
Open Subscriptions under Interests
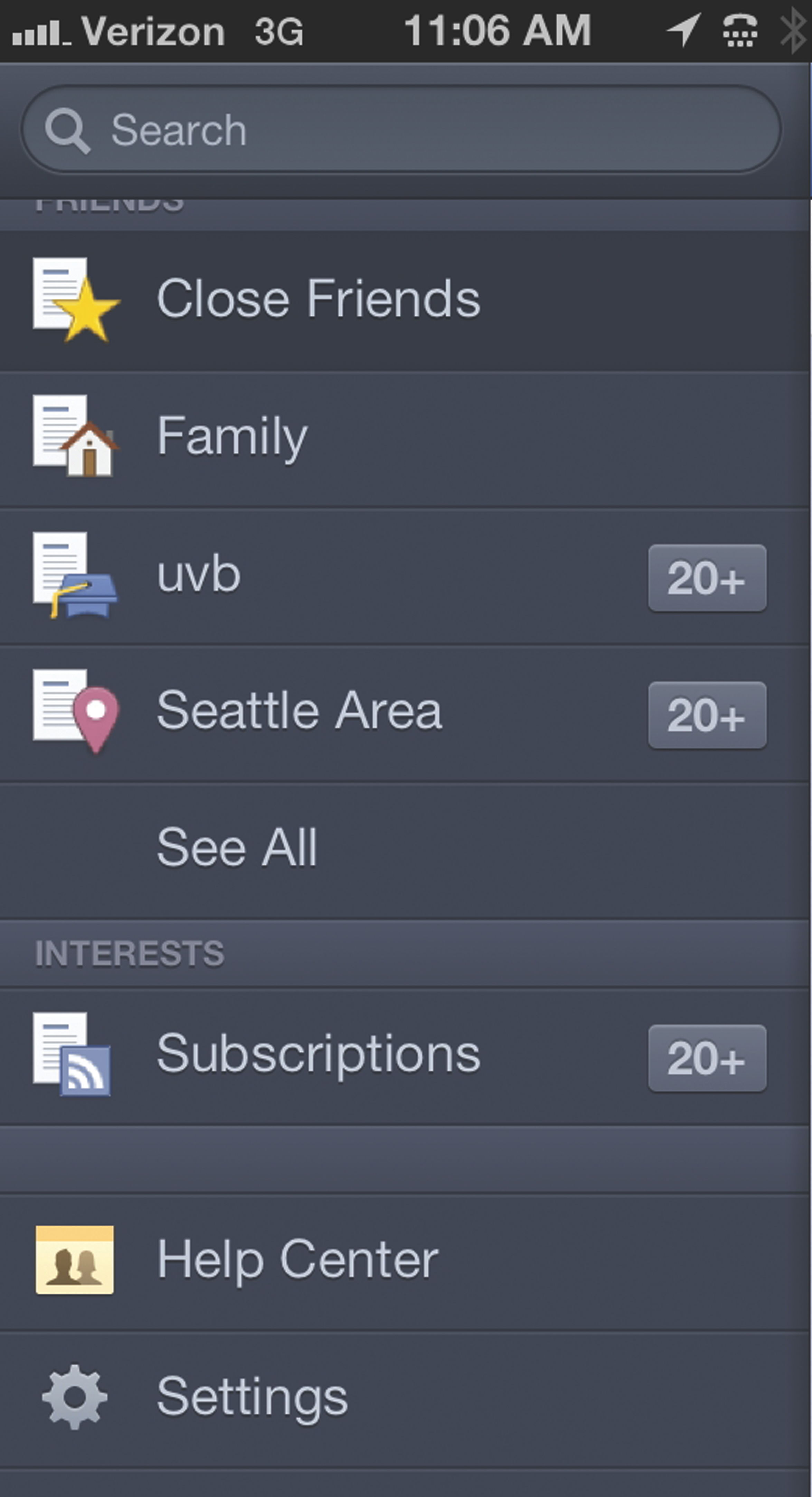(318, 1054)
